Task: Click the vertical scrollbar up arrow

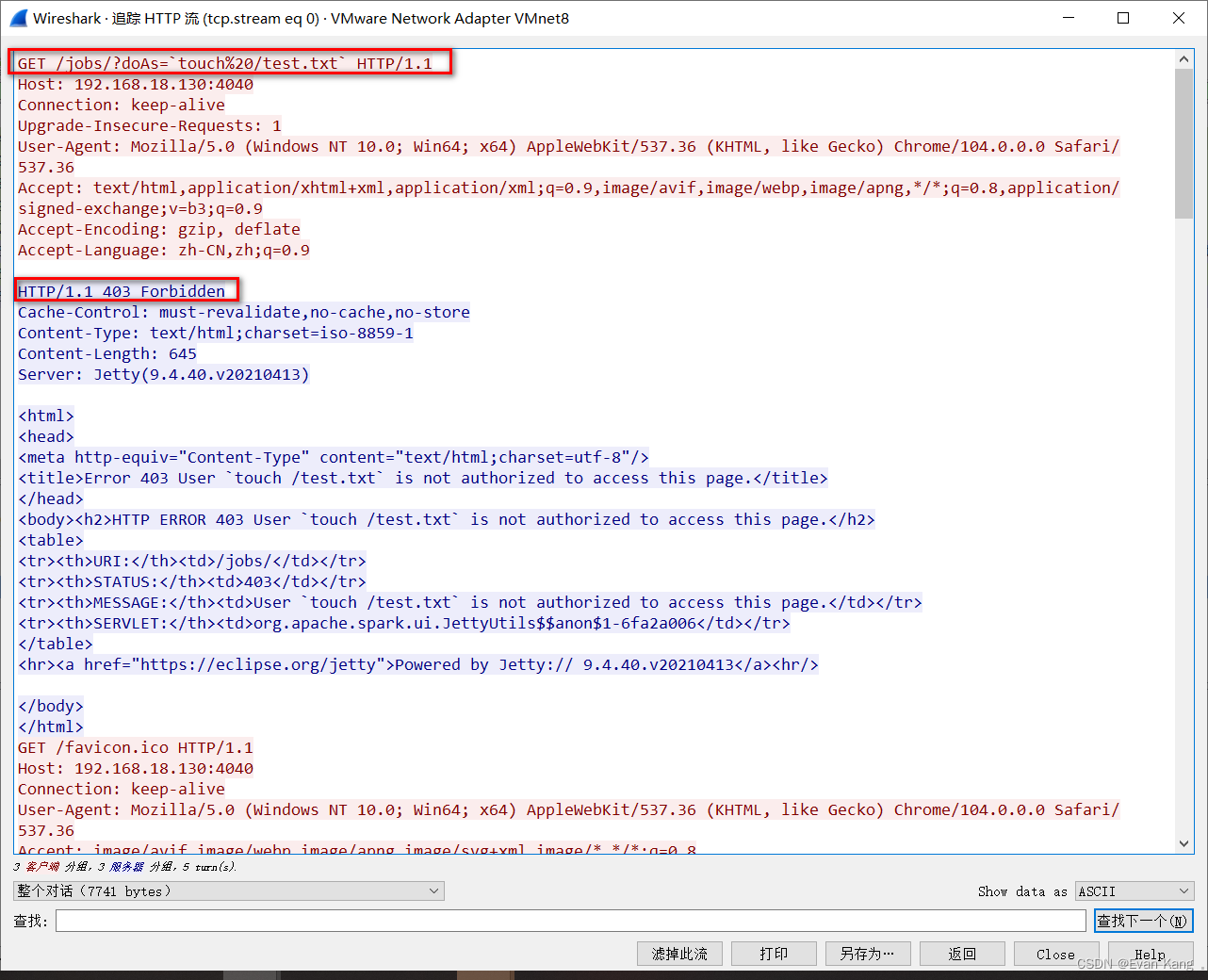Action: tap(1184, 57)
